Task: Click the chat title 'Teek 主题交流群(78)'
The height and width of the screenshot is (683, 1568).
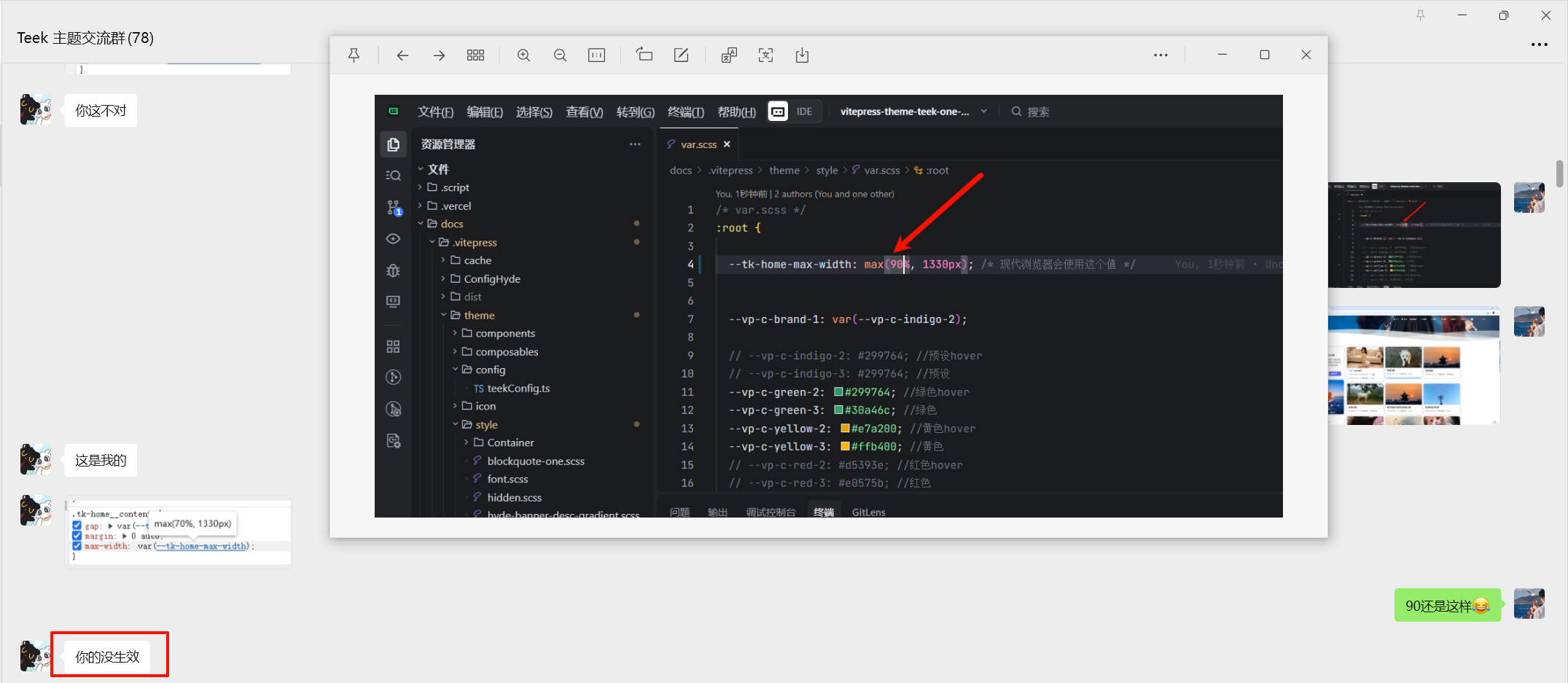Action: 85,38
